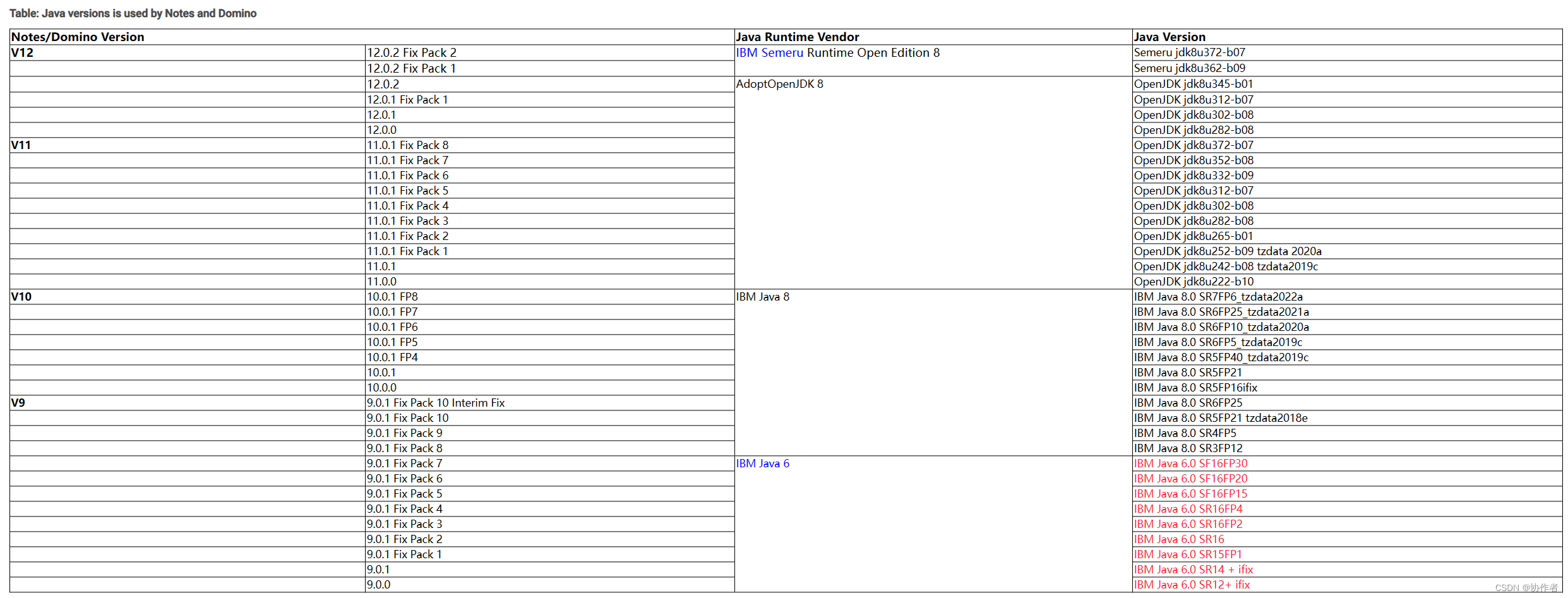Image resolution: width=1568 pixels, height=598 pixels.
Task: Click the 11.0.1 Fix Pack 4 cell
Action: tap(550, 206)
